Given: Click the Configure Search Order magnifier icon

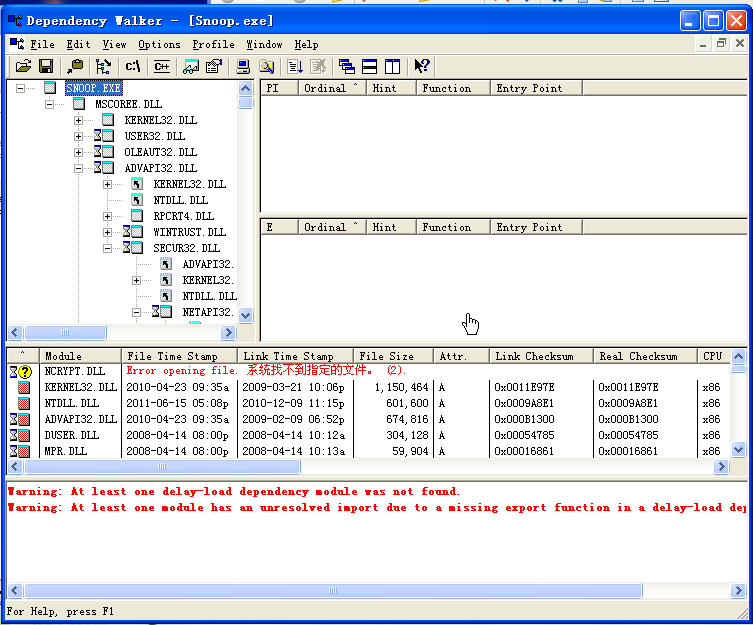Looking at the screenshot, I should tap(267, 66).
